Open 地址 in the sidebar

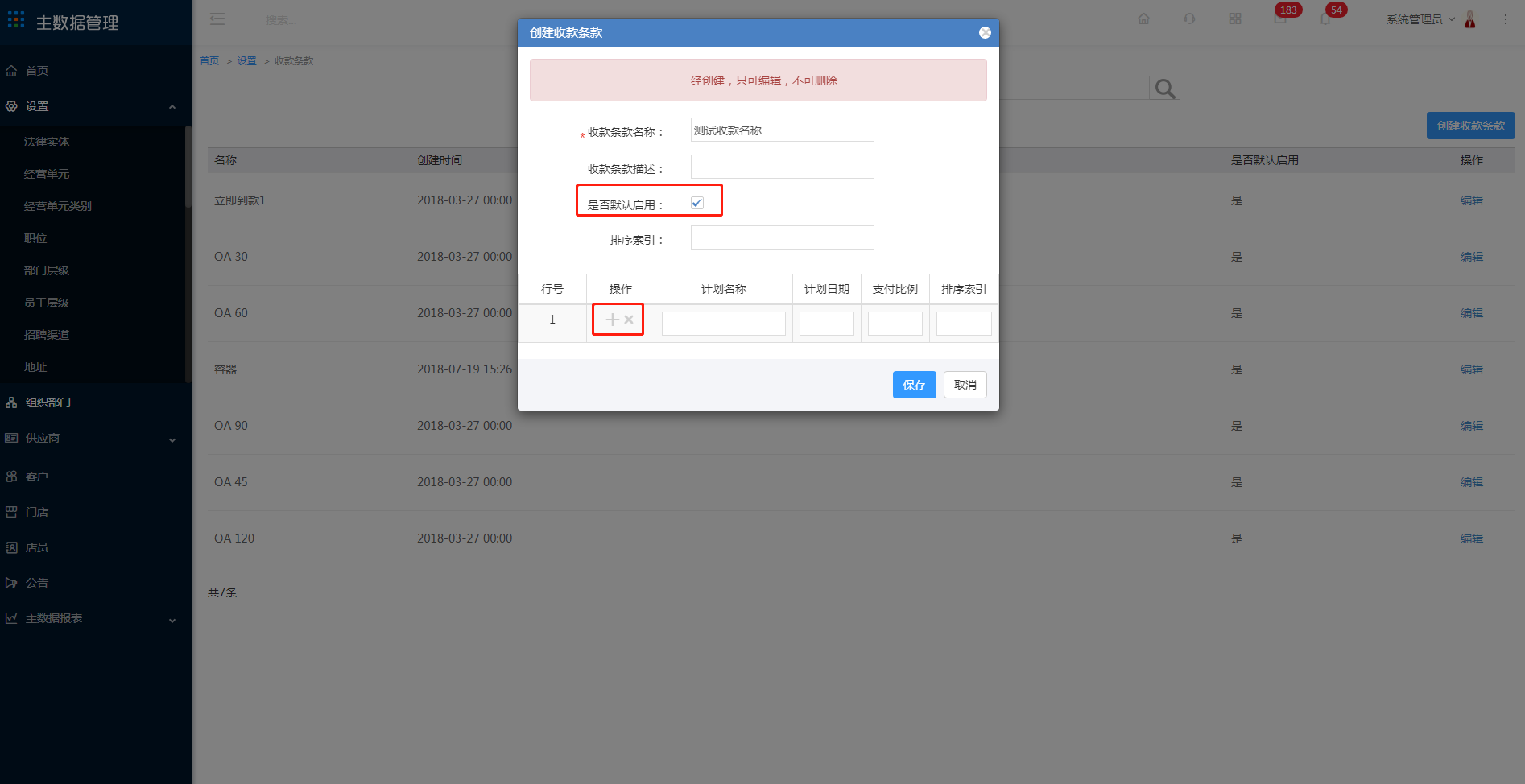(x=35, y=367)
